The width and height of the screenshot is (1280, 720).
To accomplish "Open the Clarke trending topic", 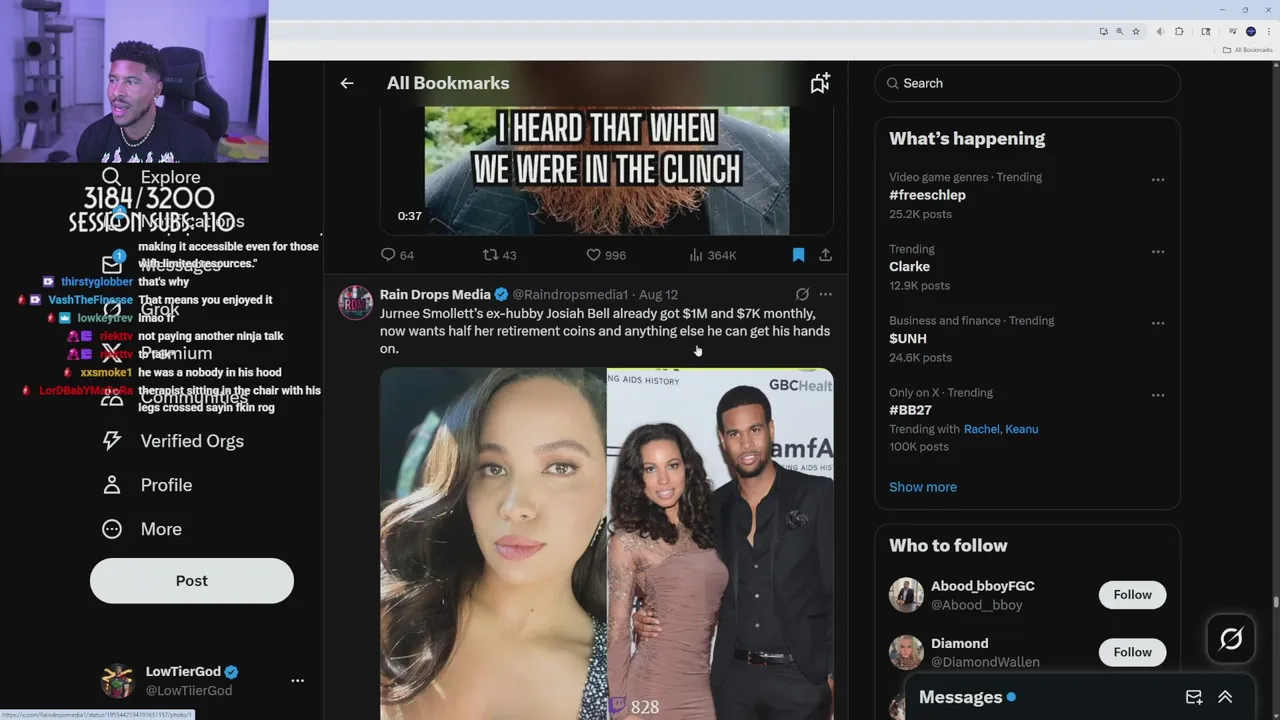I will tap(909, 267).
